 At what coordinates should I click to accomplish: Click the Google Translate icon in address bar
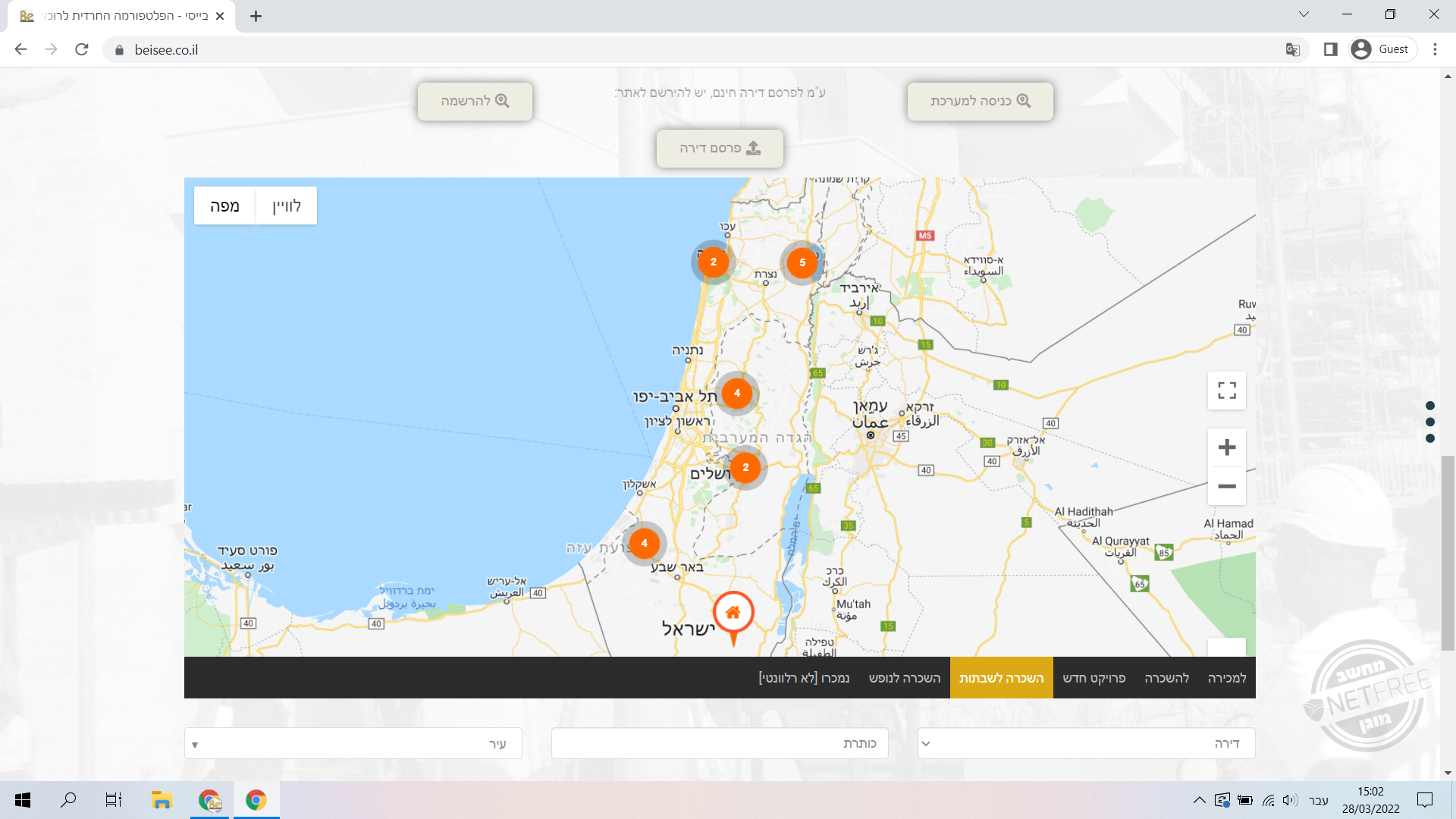(1293, 49)
